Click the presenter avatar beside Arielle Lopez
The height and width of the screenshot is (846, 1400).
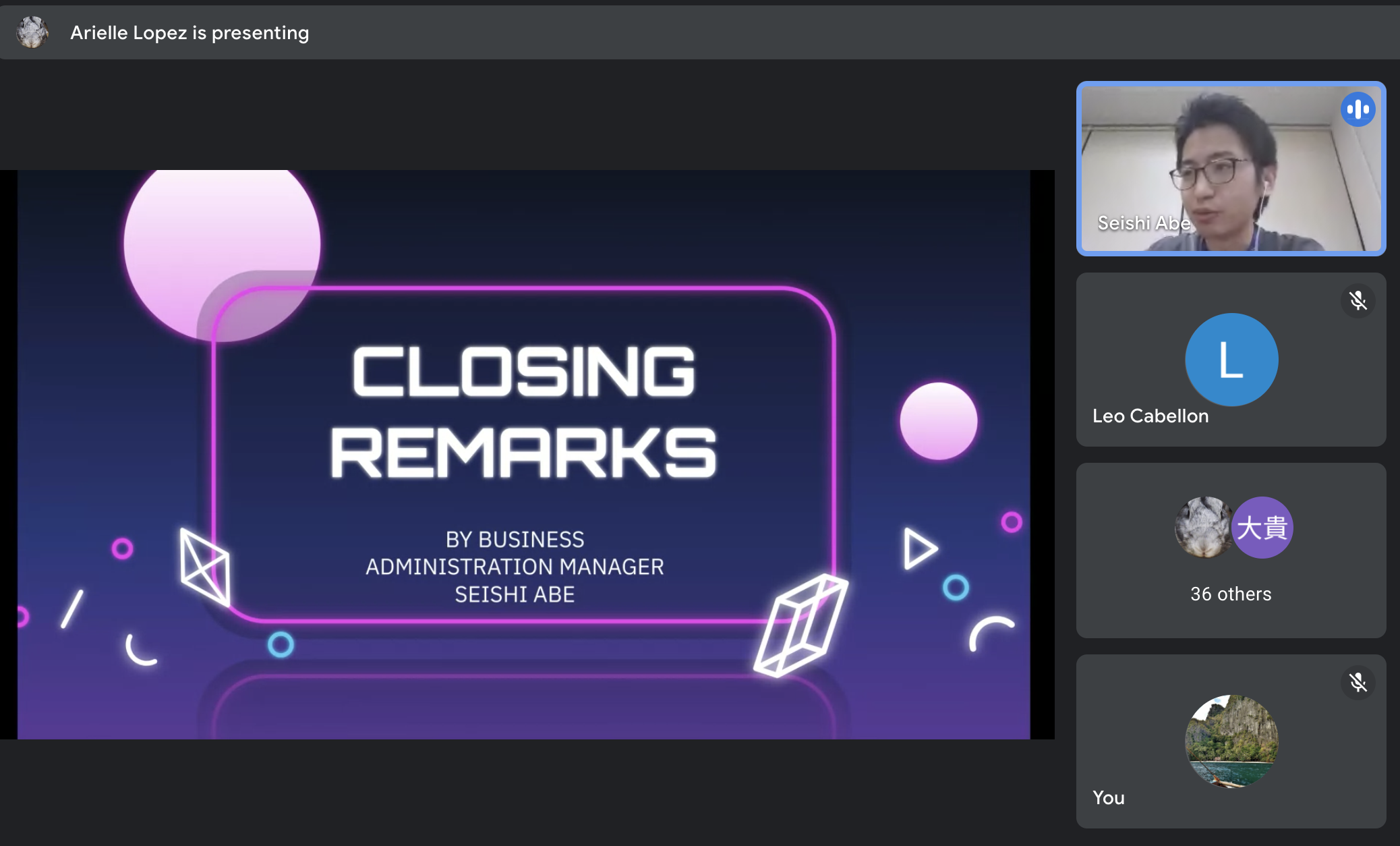tap(32, 32)
